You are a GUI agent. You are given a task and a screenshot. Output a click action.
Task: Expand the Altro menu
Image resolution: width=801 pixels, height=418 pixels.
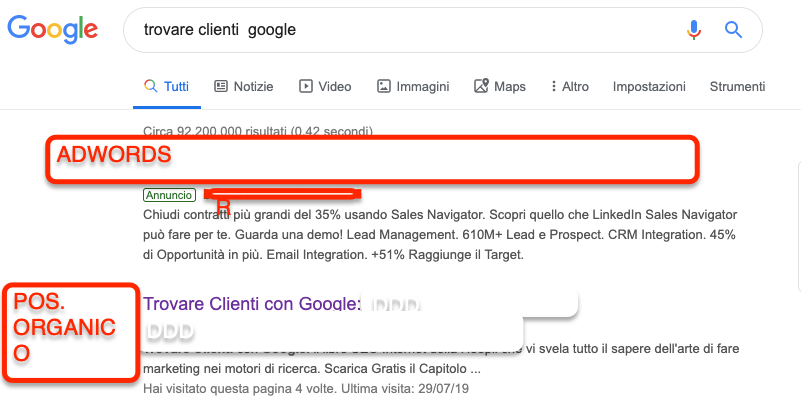(570, 86)
